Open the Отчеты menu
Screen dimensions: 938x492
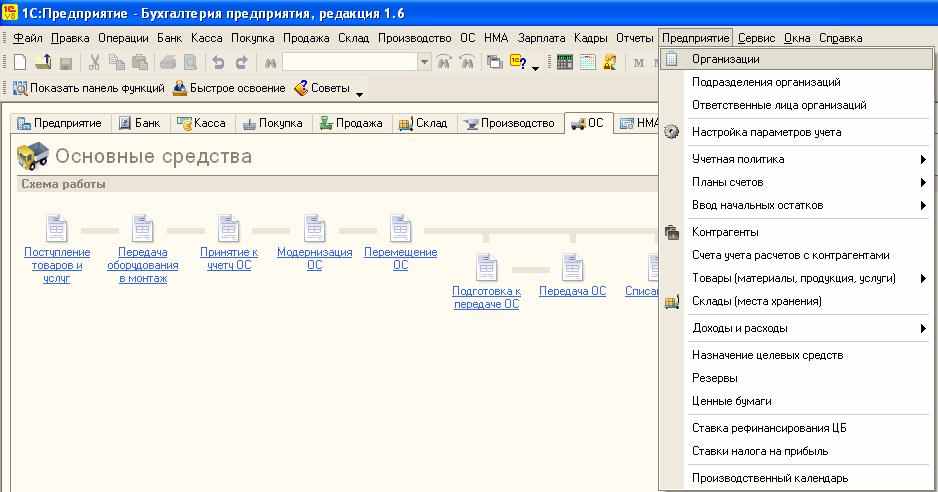(x=635, y=38)
